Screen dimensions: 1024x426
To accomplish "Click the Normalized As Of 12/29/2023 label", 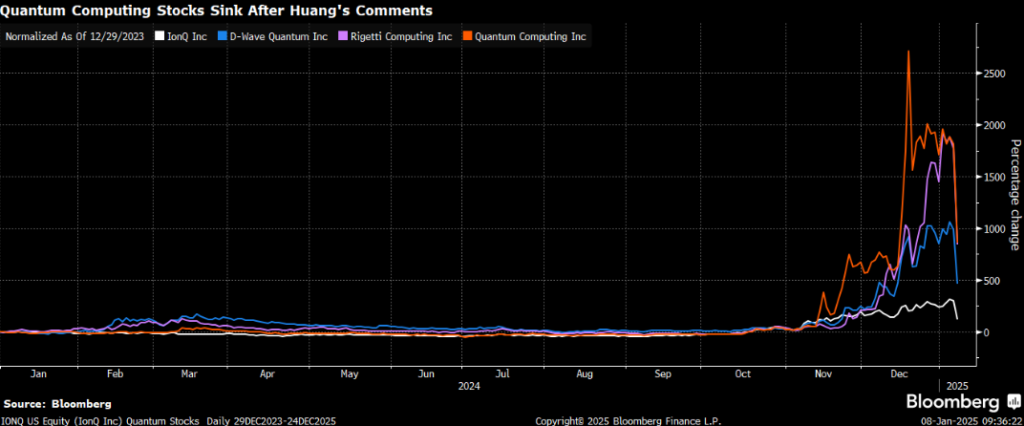I will [76, 37].
